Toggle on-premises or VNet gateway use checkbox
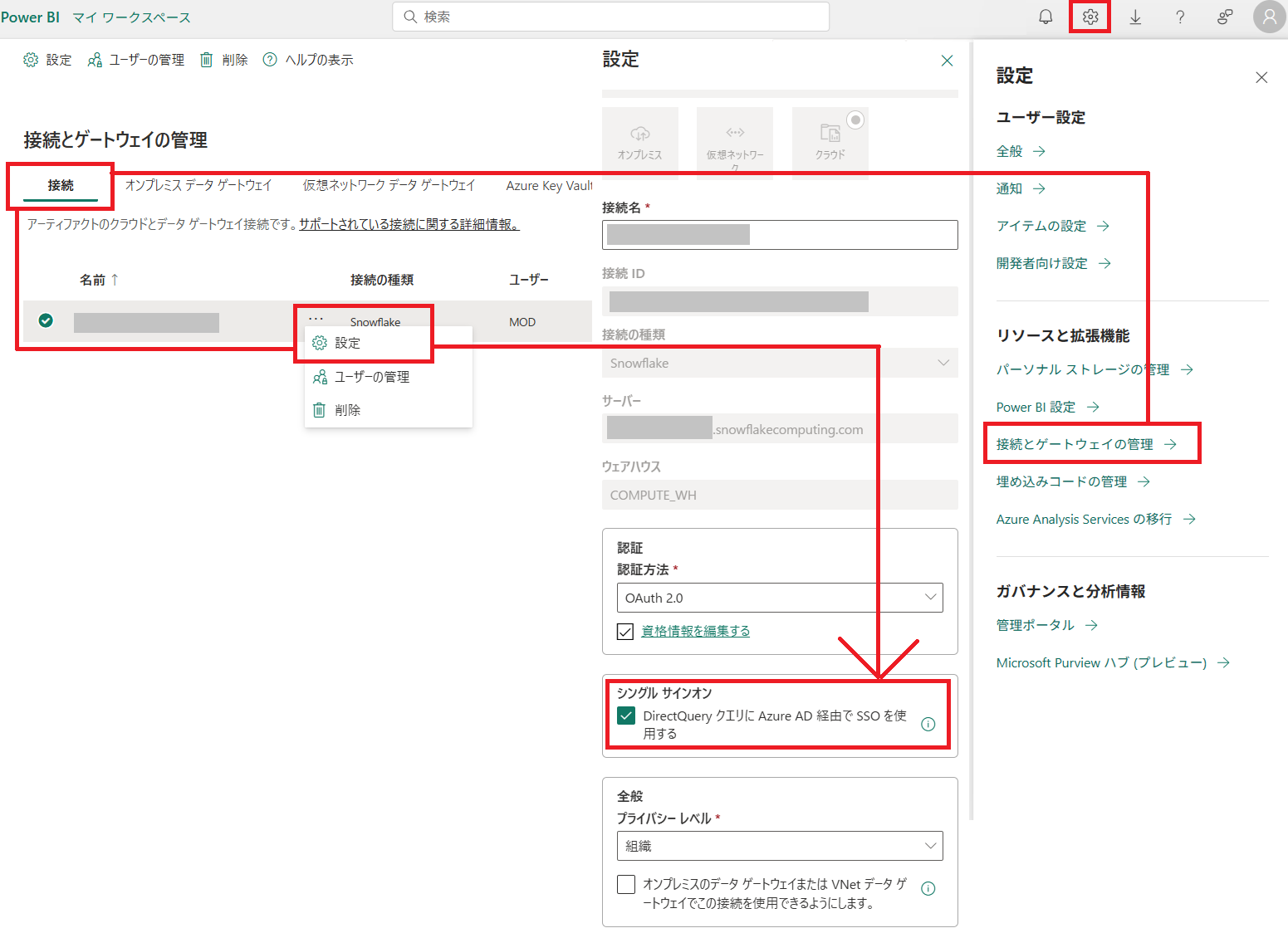This screenshot has height=933, width=1288. pyautogui.click(x=626, y=884)
